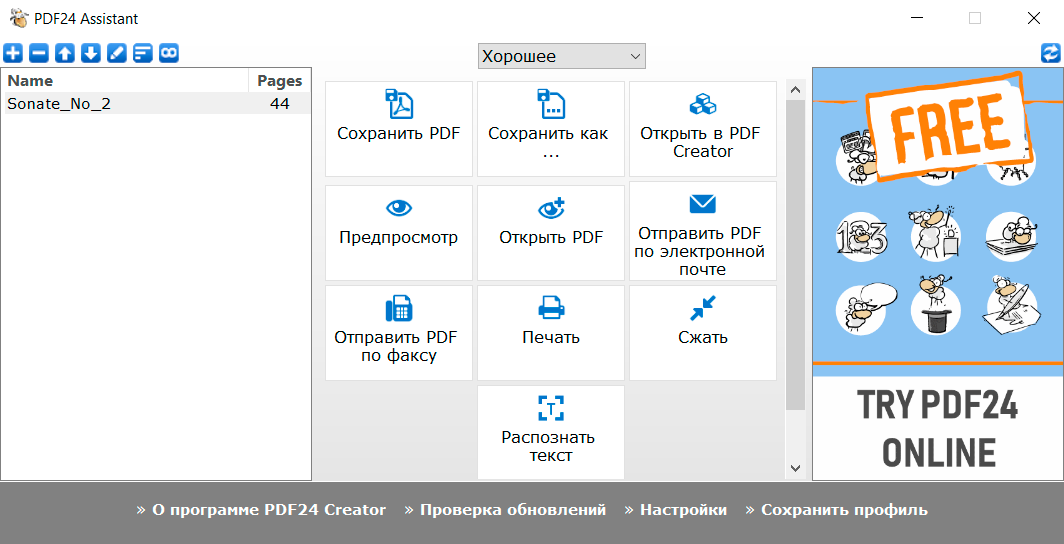Move selected file down with arrow icon

point(91,53)
